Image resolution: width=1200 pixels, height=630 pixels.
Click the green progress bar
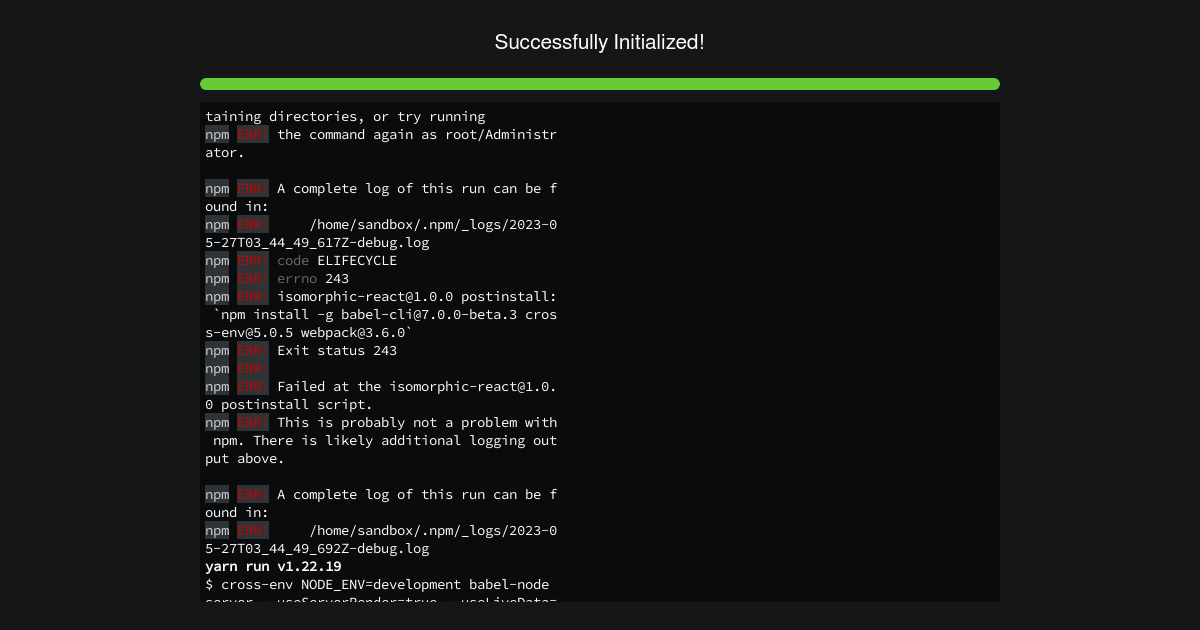click(x=600, y=84)
